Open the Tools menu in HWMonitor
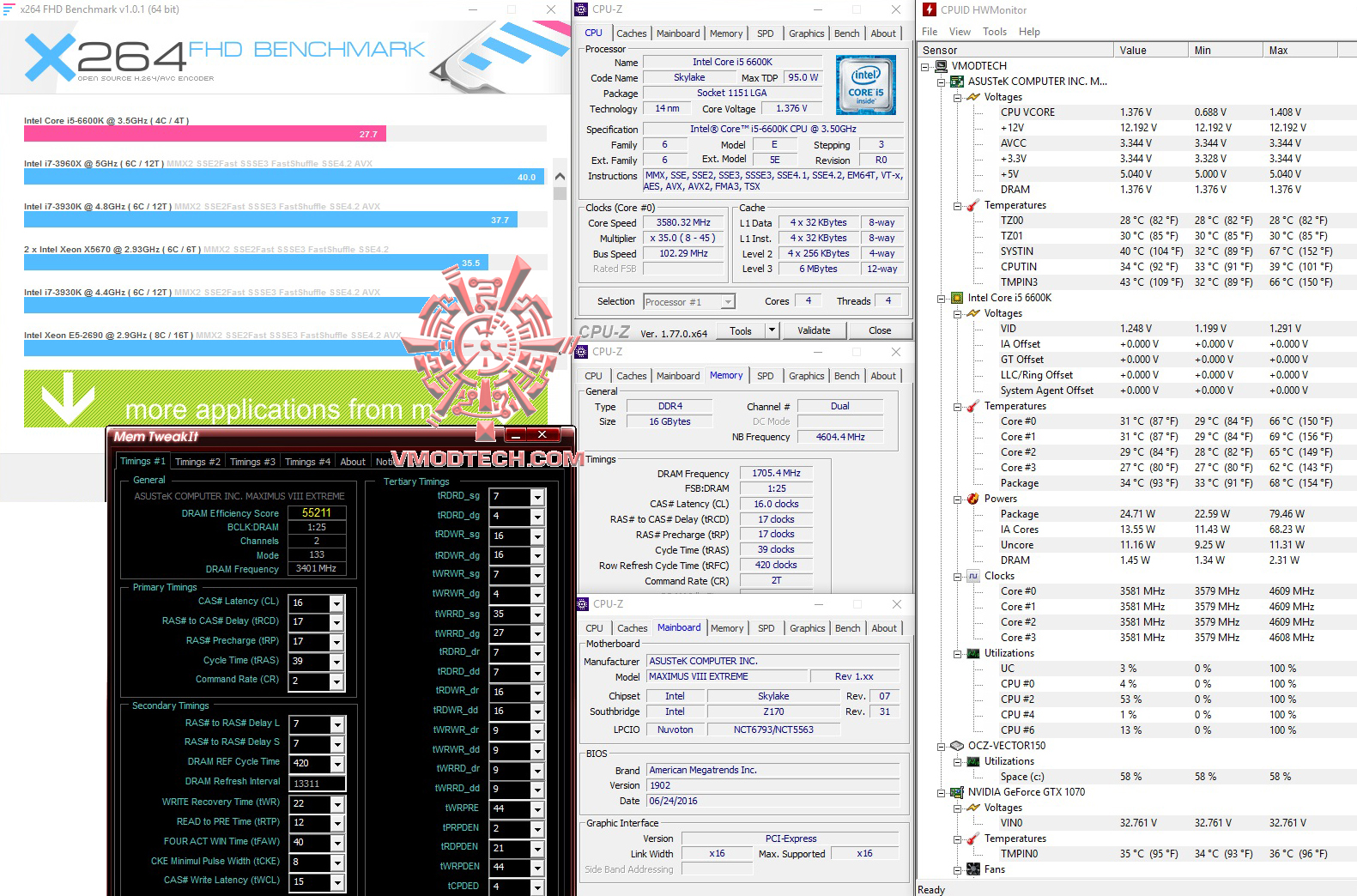The image size is (1357, 896). pyautogui.click(x=995, y=32)
